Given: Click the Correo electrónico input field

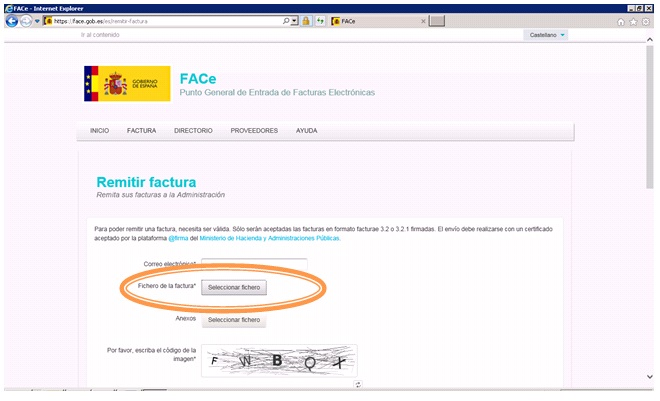Looking at the screenshot, I should (254, 264).
